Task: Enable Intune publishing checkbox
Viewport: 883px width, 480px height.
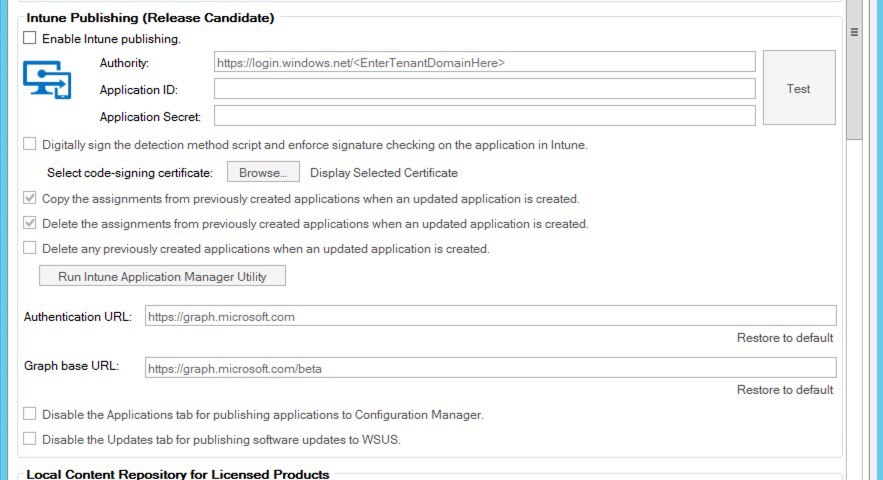Action: click(x=29, y=38)
